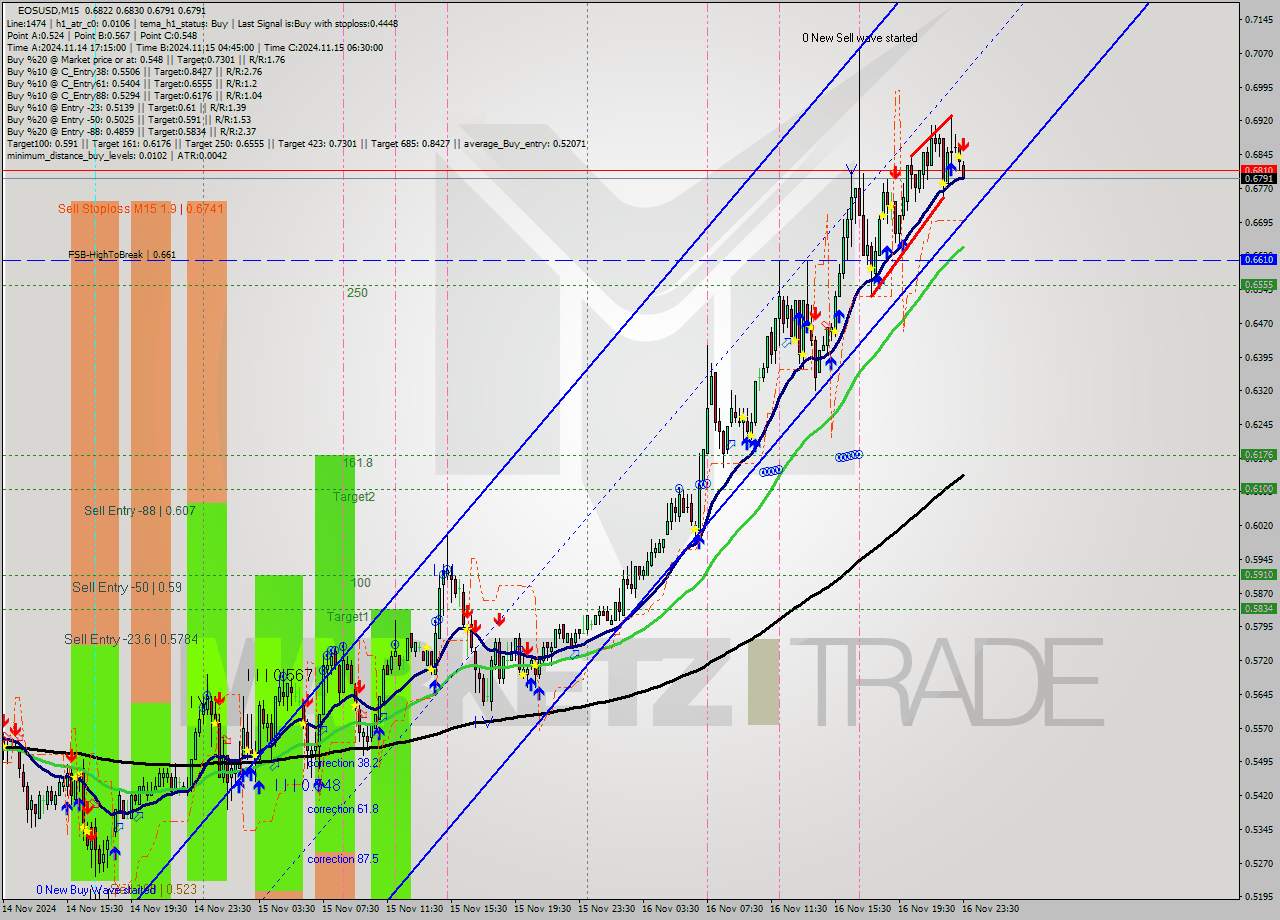Select the blue 0.6610 price tag

click(1257, 259)
